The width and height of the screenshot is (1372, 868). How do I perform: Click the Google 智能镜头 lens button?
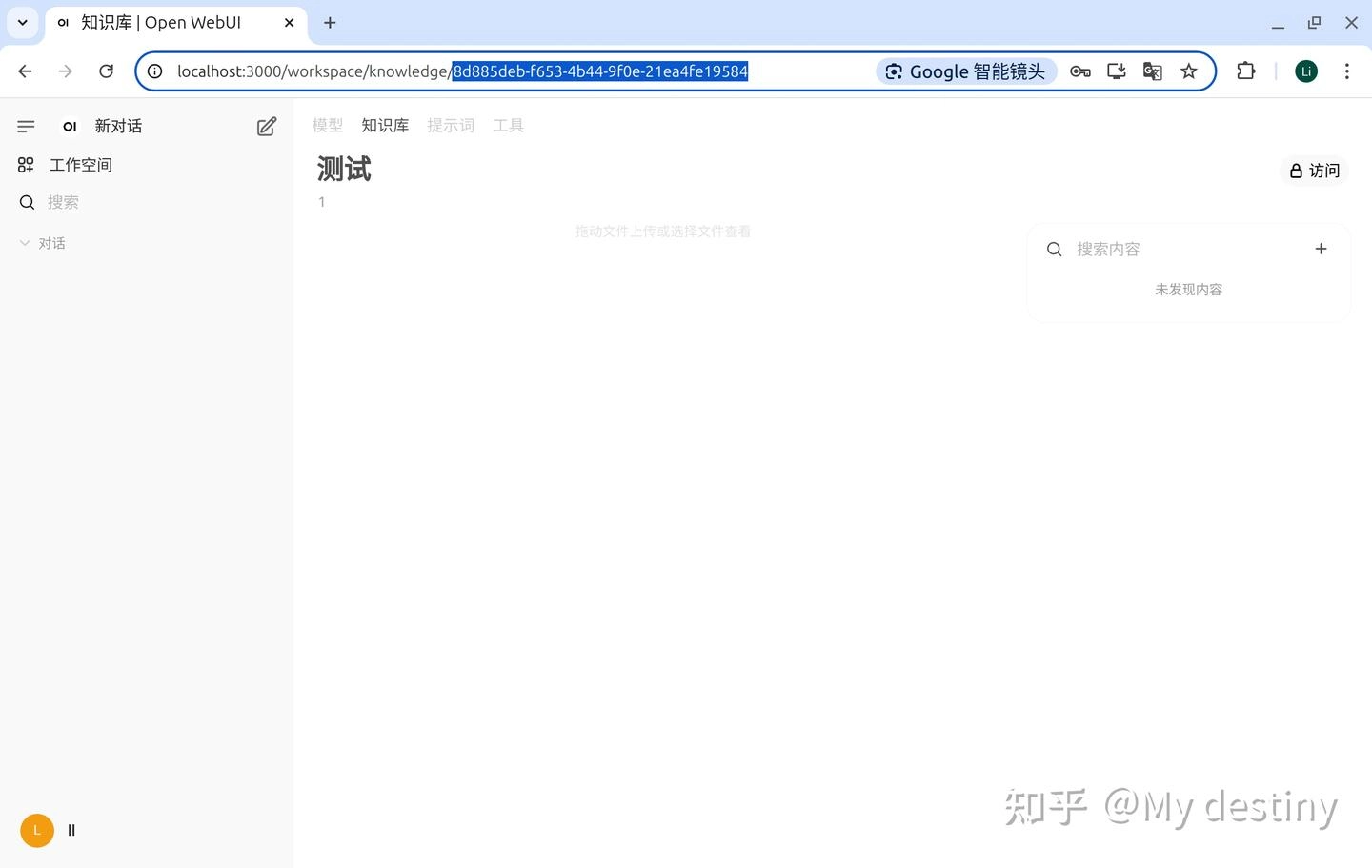(966, 71)
